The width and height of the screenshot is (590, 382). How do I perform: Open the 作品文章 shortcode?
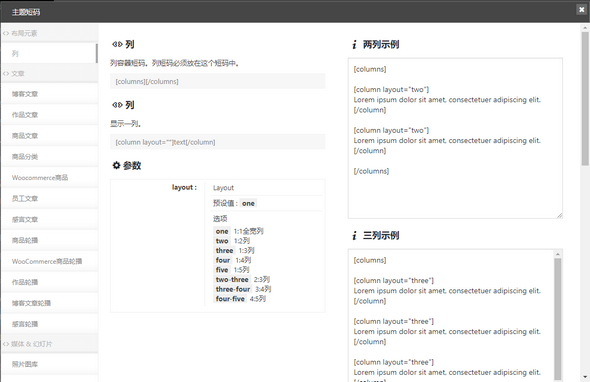(x=50, y=115)
